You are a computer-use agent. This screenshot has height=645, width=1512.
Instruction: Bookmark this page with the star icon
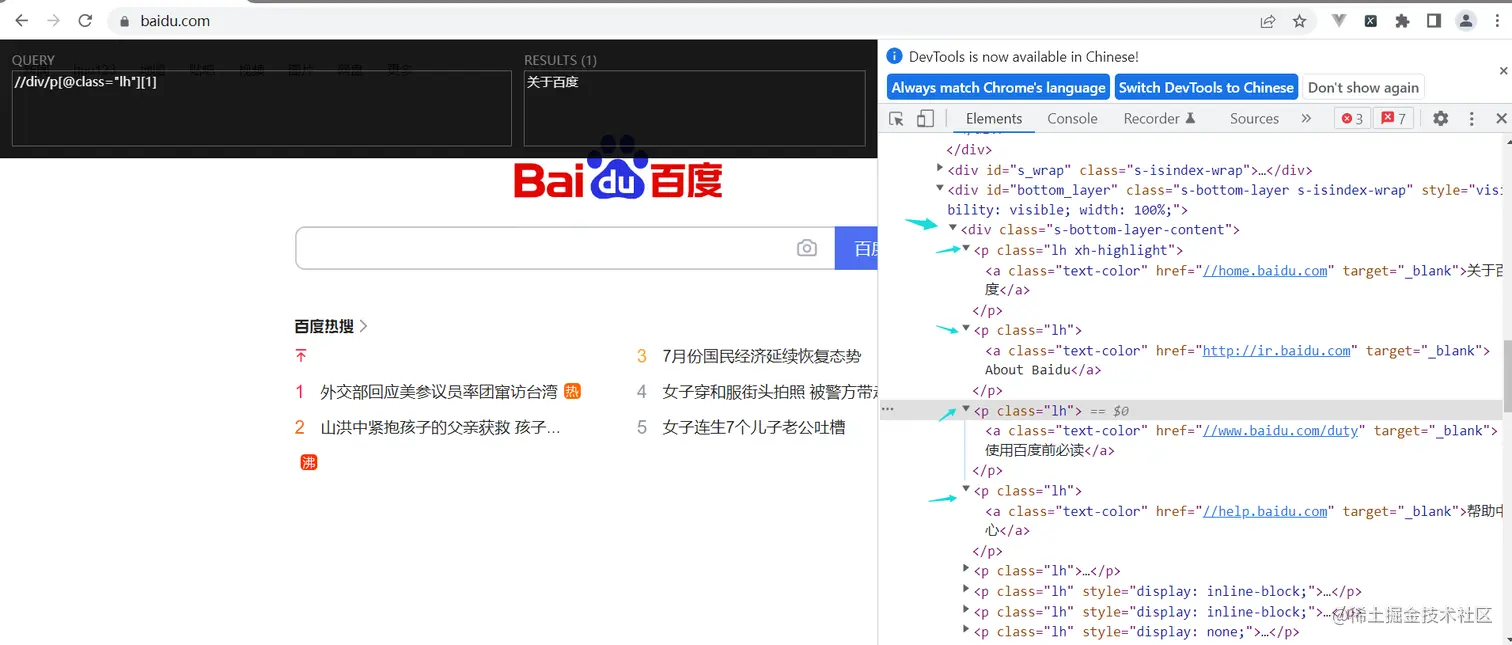pyautogui.click(x=1299, y=20)
